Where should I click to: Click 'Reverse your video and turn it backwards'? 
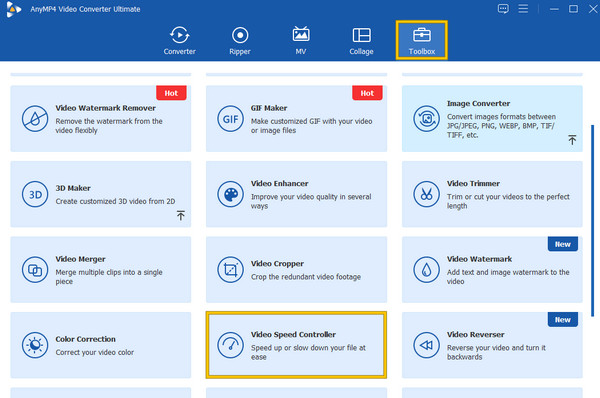point(496,352)
